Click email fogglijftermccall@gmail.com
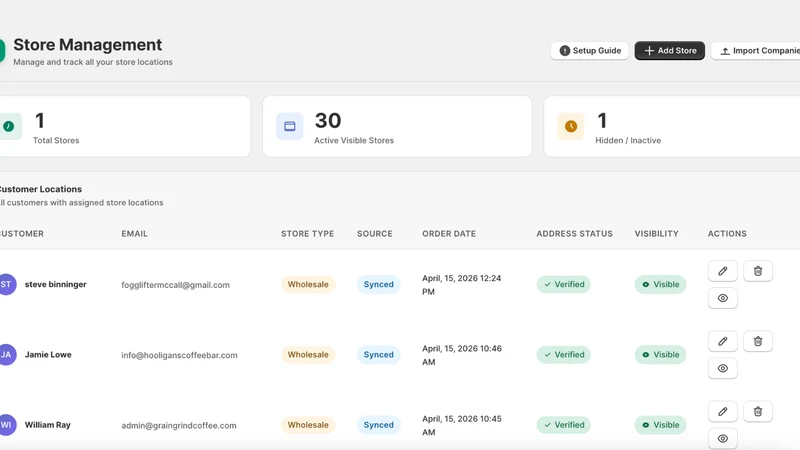800x450 pixels. [x=175, y=285]
